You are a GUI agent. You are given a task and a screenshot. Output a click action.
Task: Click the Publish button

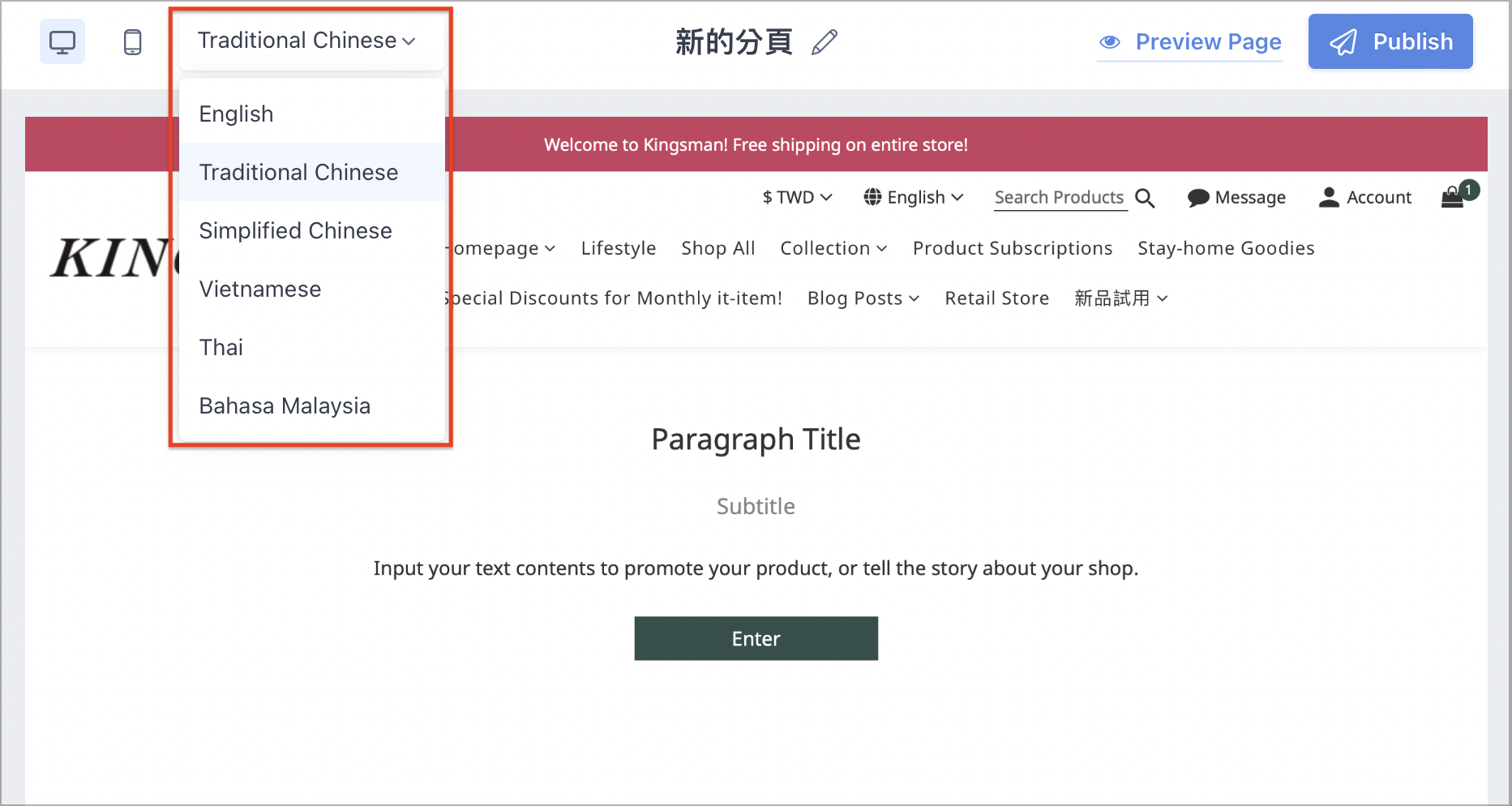click(1390, 41)
